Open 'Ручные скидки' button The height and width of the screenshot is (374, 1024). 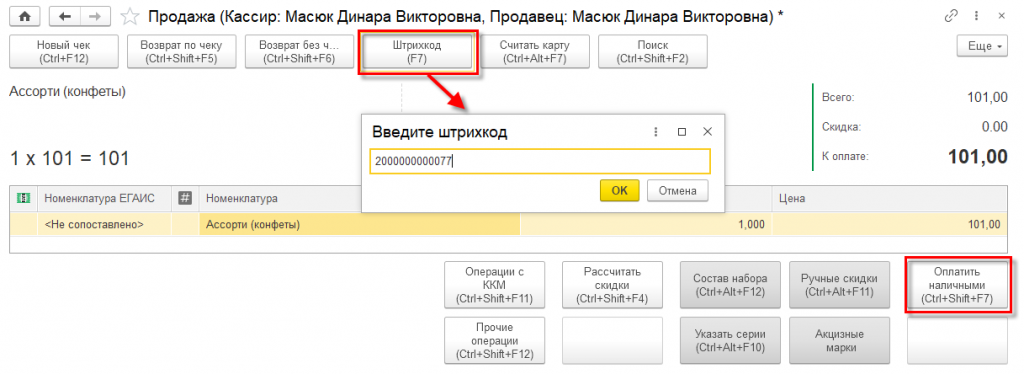839,285
